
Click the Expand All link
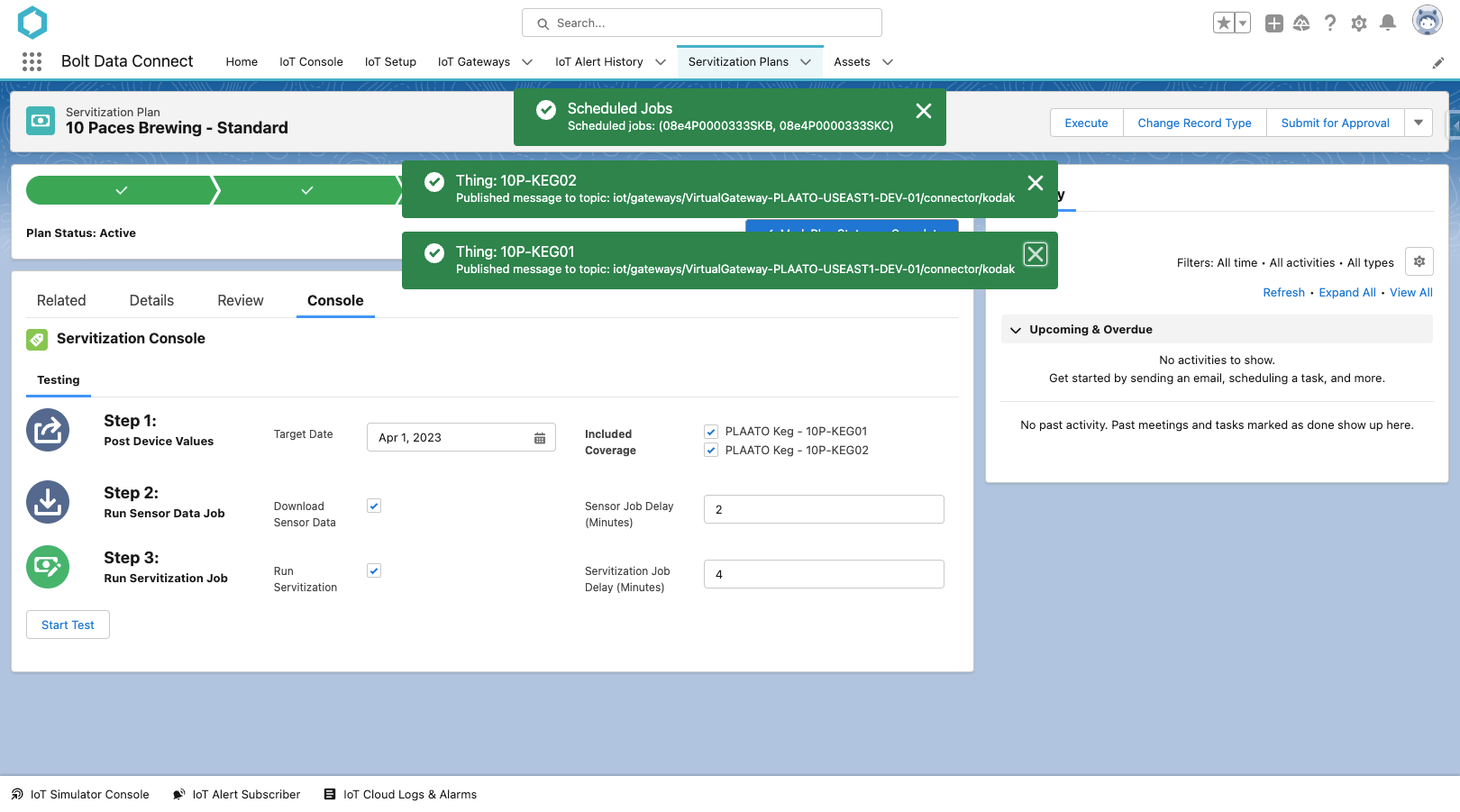tap(1347, 293)
